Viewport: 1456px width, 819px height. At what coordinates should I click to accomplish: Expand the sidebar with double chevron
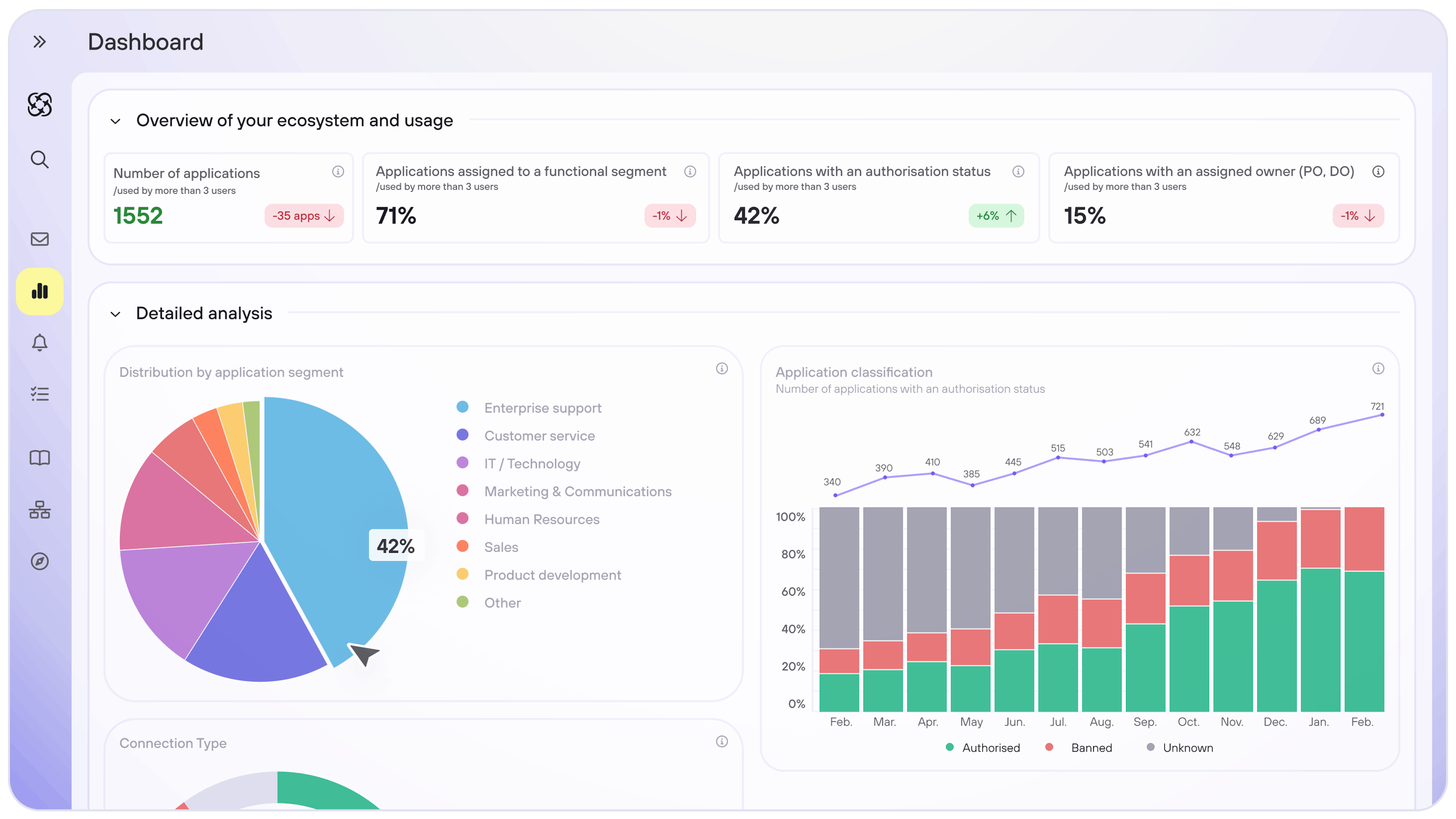pos(39,42)
